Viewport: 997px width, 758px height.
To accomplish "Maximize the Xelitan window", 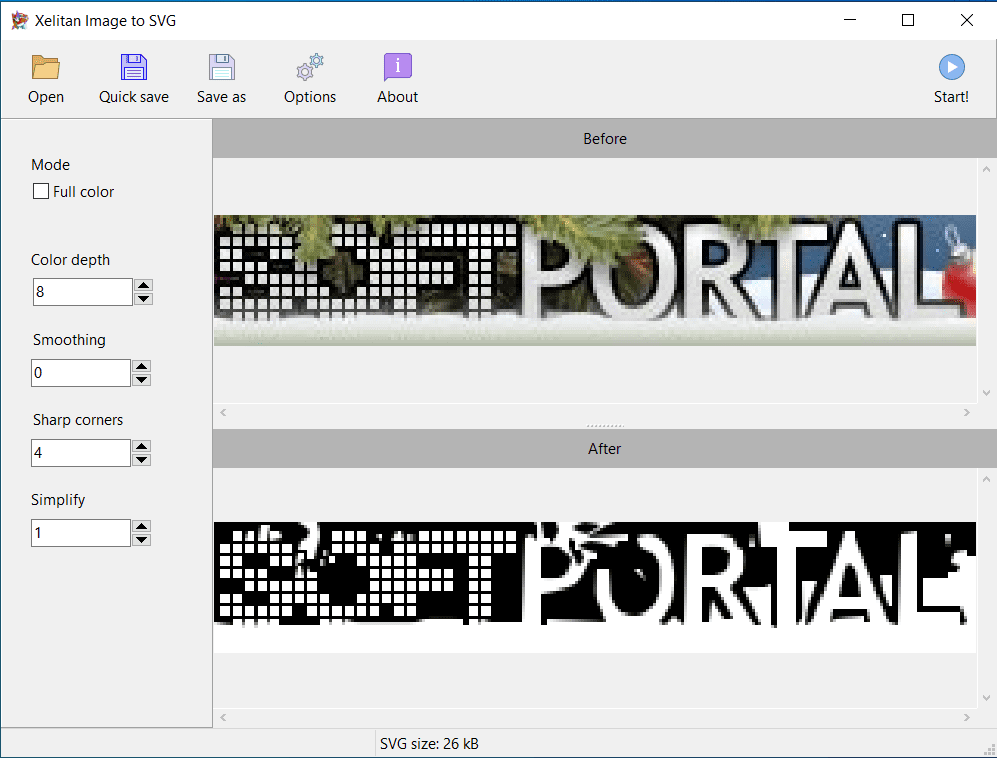I will pyautogui.click(x=908, y=20).
